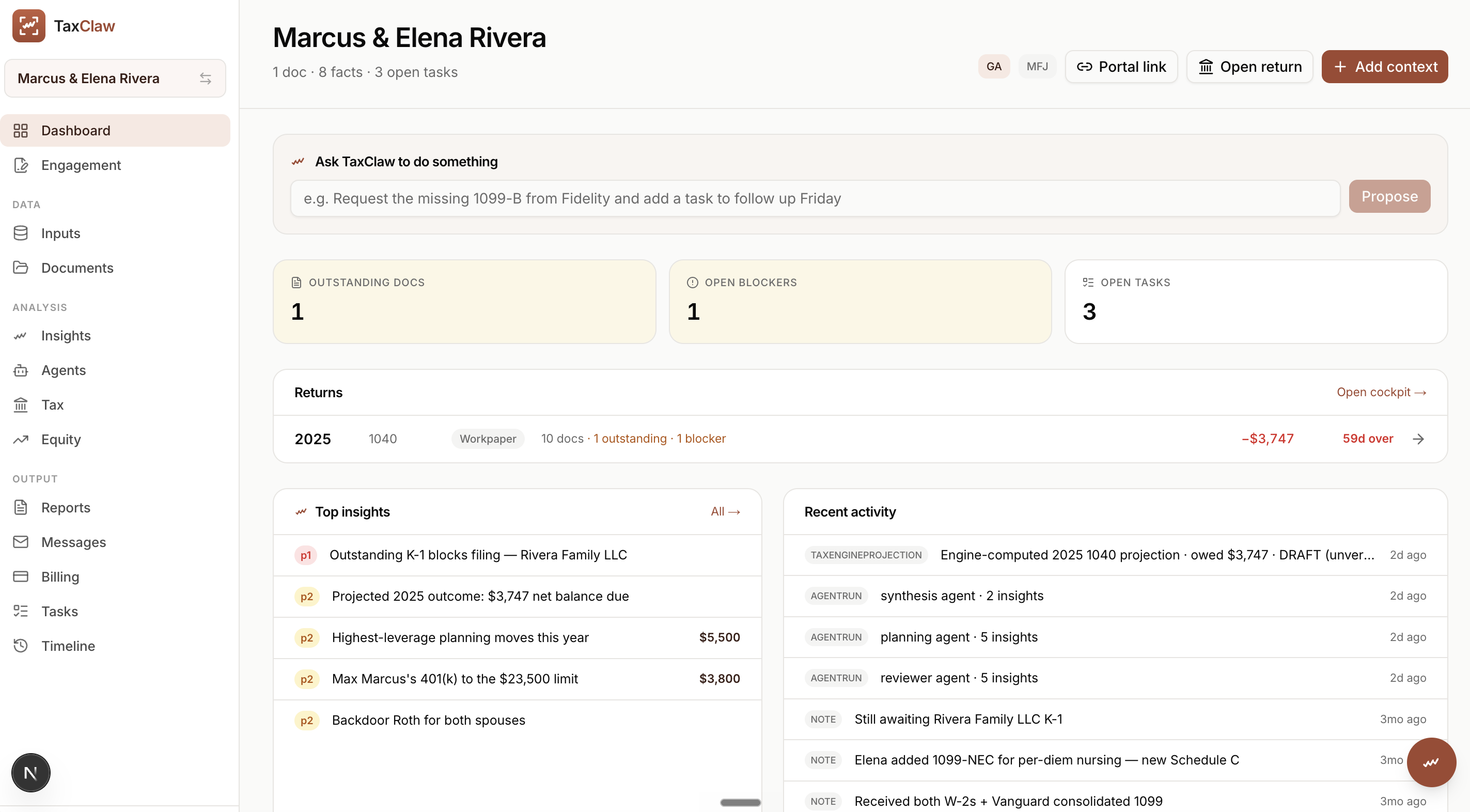The height and width of the screenshot is (812, 1470).
Task: Open 'Highest-leverage planning moves this year' insight
Action: [x=517, y=637]
